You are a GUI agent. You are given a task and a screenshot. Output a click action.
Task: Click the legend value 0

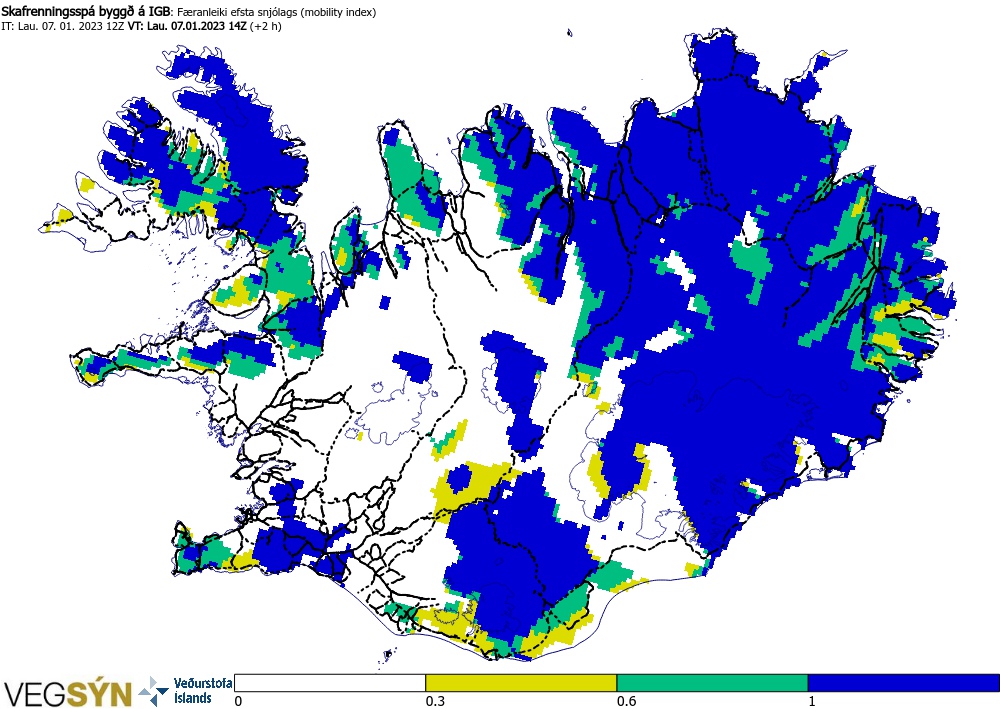coord(239,701)
